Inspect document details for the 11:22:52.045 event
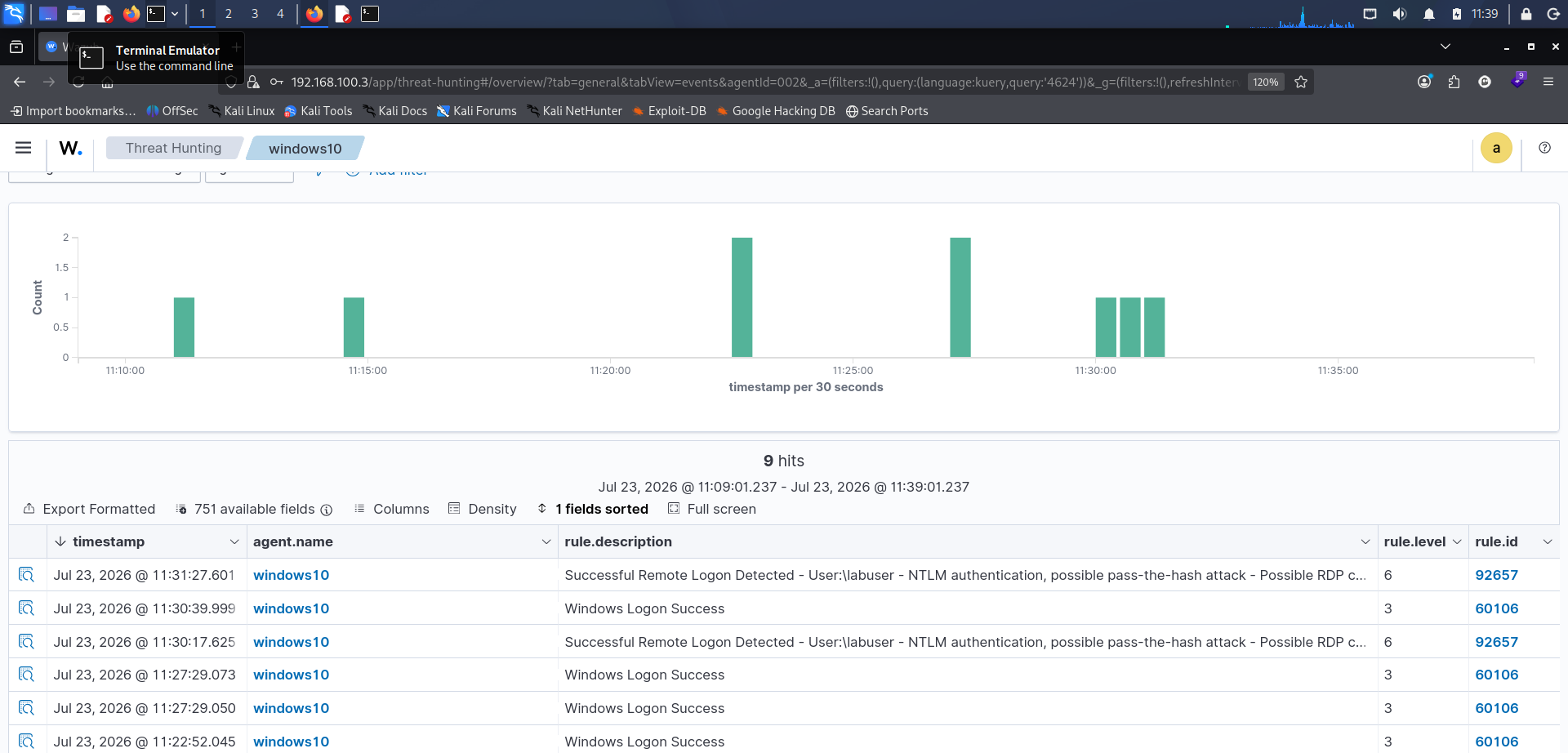1568x753 pixels. coord(26,742)
